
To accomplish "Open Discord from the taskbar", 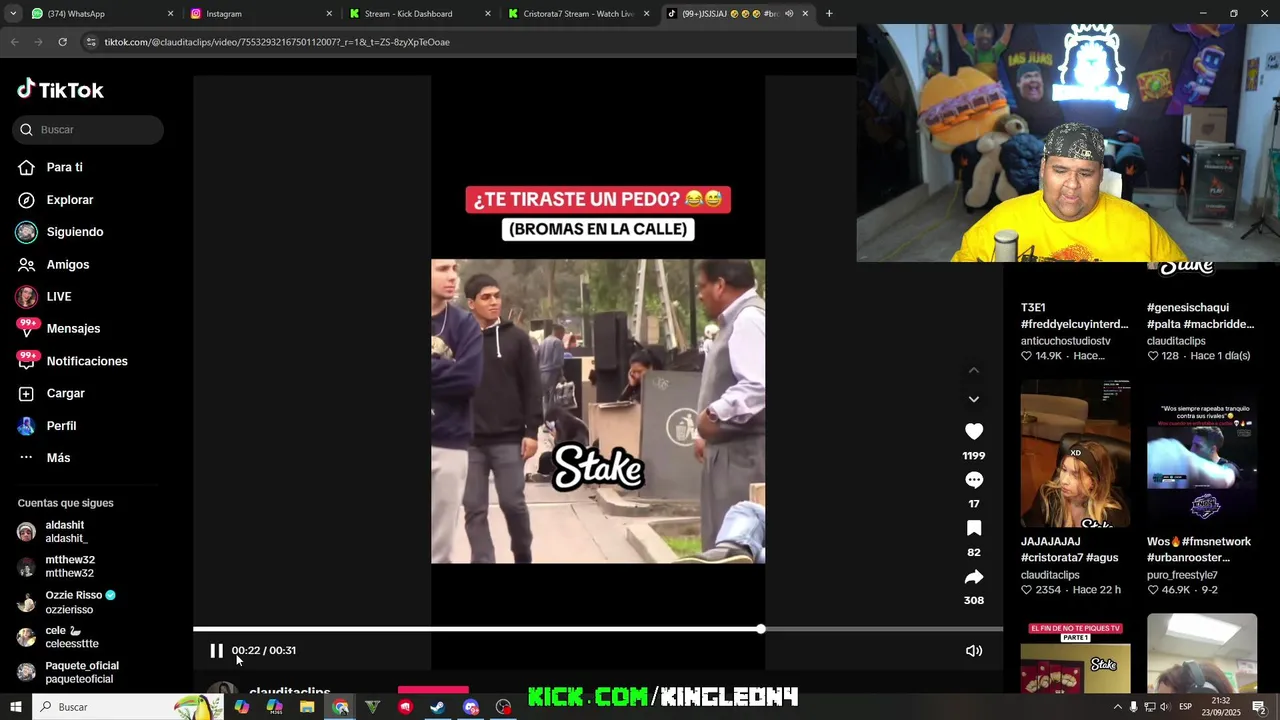I will [471, 707].
